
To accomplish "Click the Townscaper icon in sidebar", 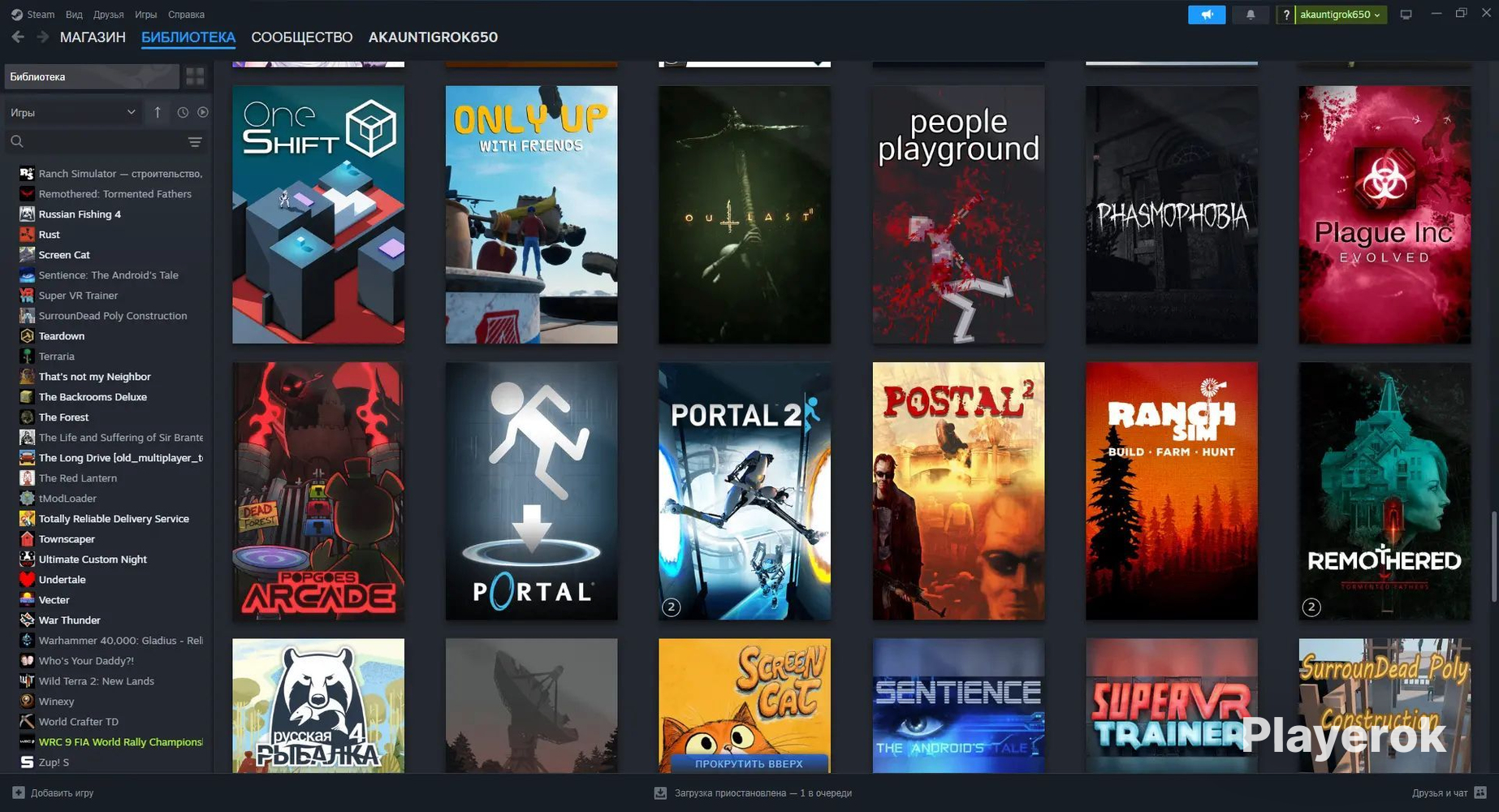I will coord(27,539).
